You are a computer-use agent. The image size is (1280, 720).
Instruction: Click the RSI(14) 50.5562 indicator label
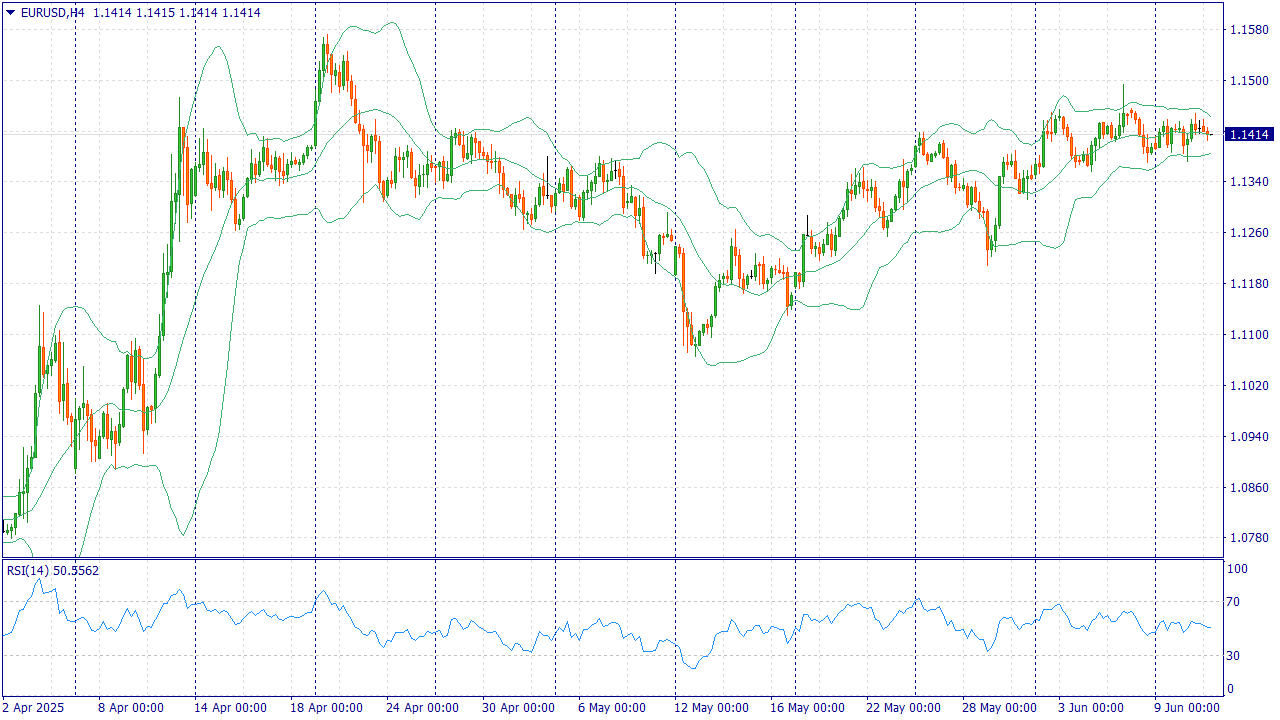[x=53, y=570]
